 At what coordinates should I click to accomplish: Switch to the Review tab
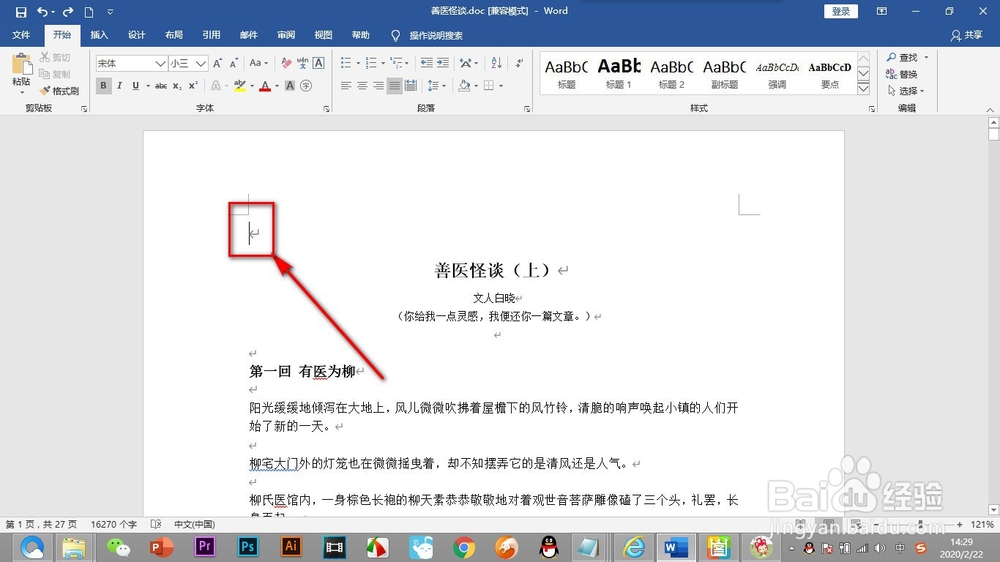(286, 35)
